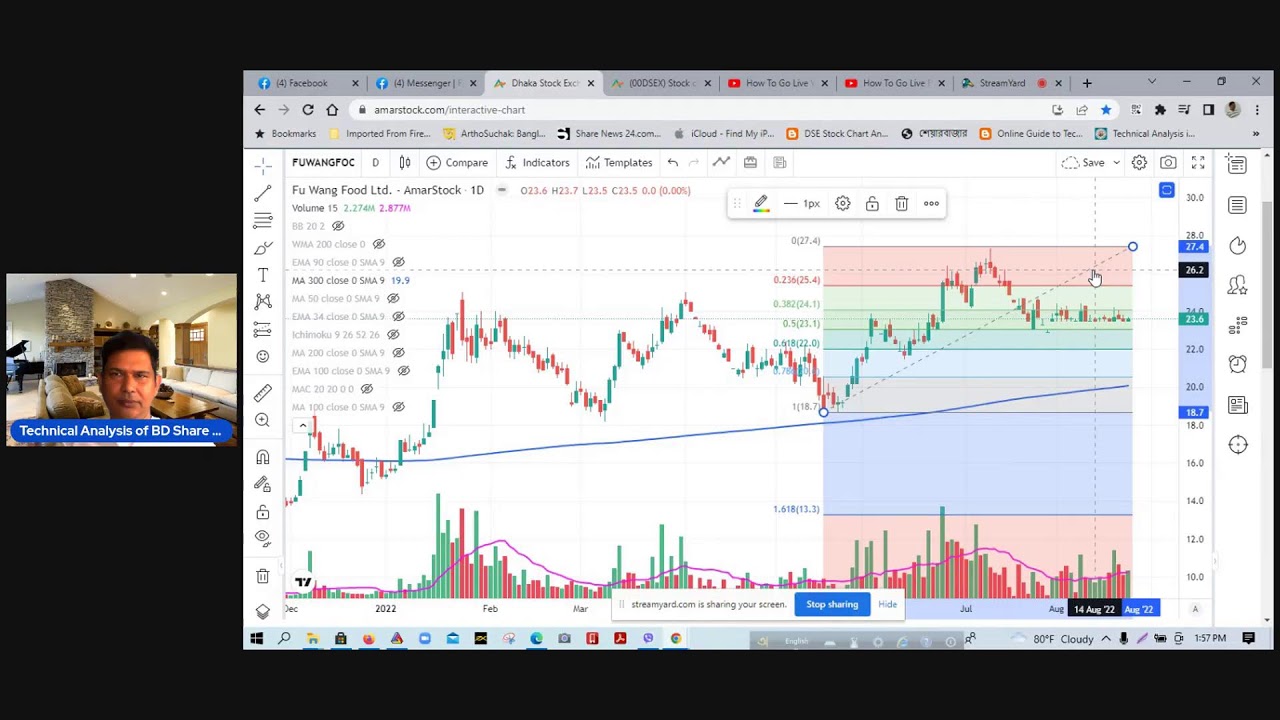Toggle stay in drawing mode
The height and width of the screenshot is (720, 1280).
coord(263,484)
